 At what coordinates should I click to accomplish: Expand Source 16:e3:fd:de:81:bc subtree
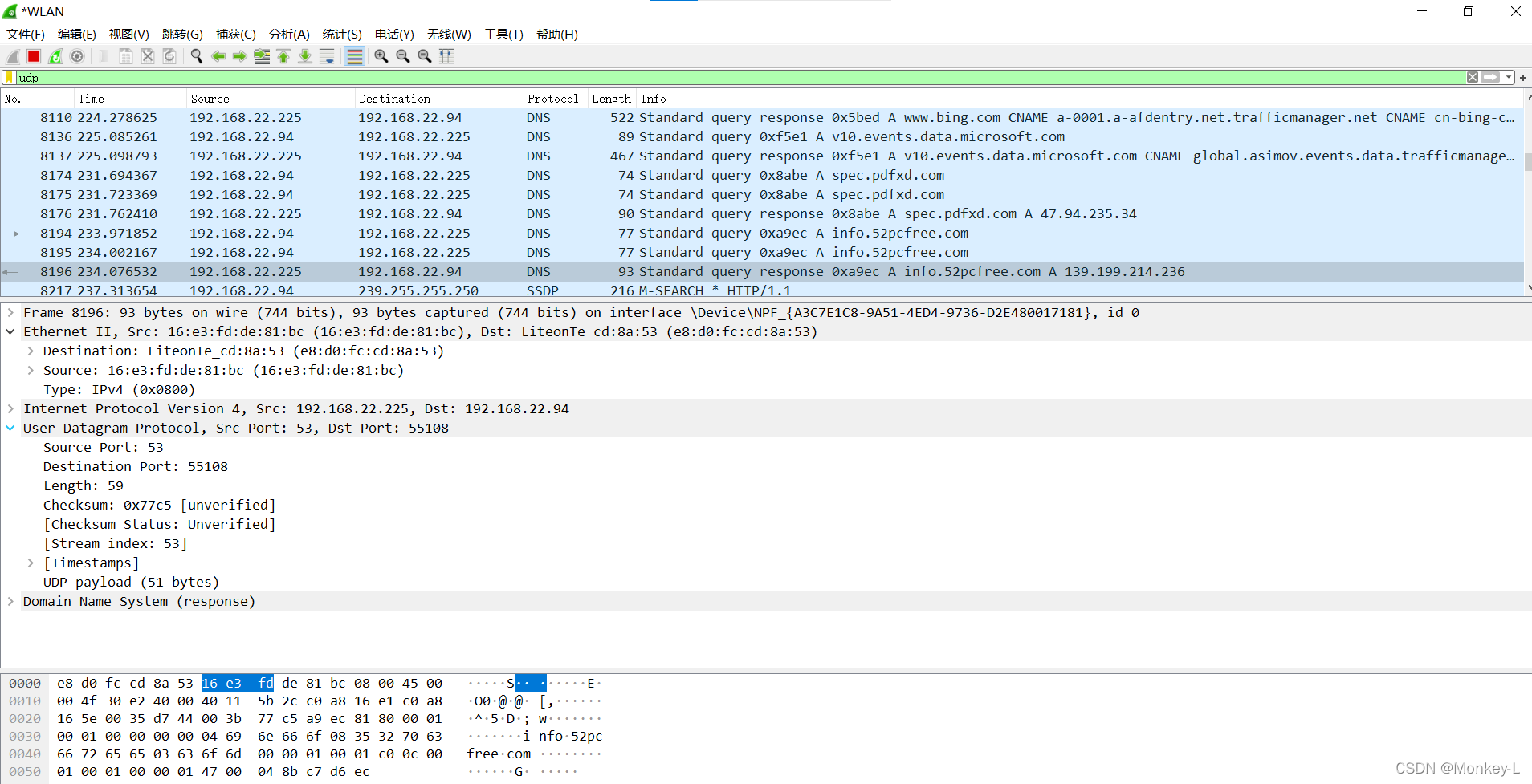[31, 370]
